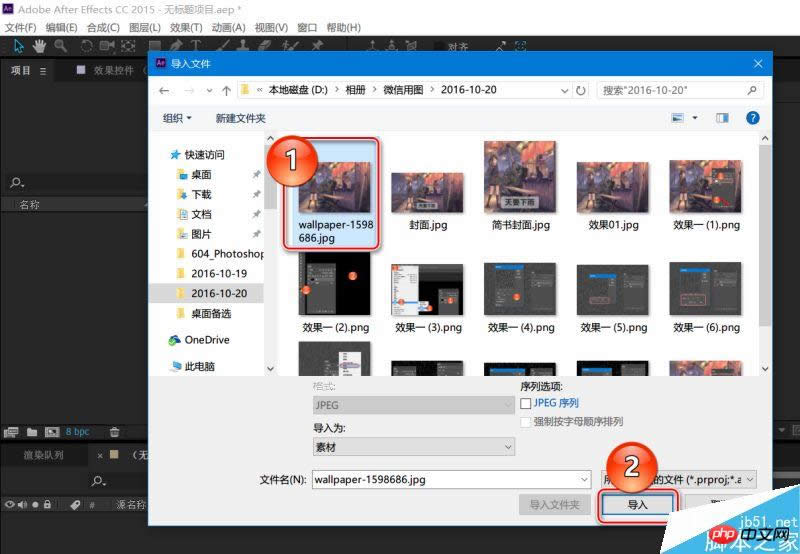Viewport: 800px width, 554px height.
Task: Select OneDrive in navigation pane
Action: pos(206,340)
